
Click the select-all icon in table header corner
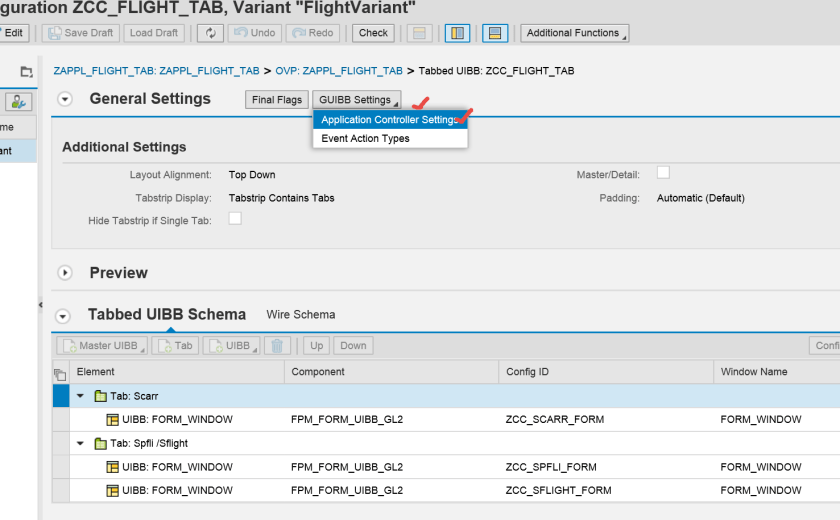click(60, 373)
